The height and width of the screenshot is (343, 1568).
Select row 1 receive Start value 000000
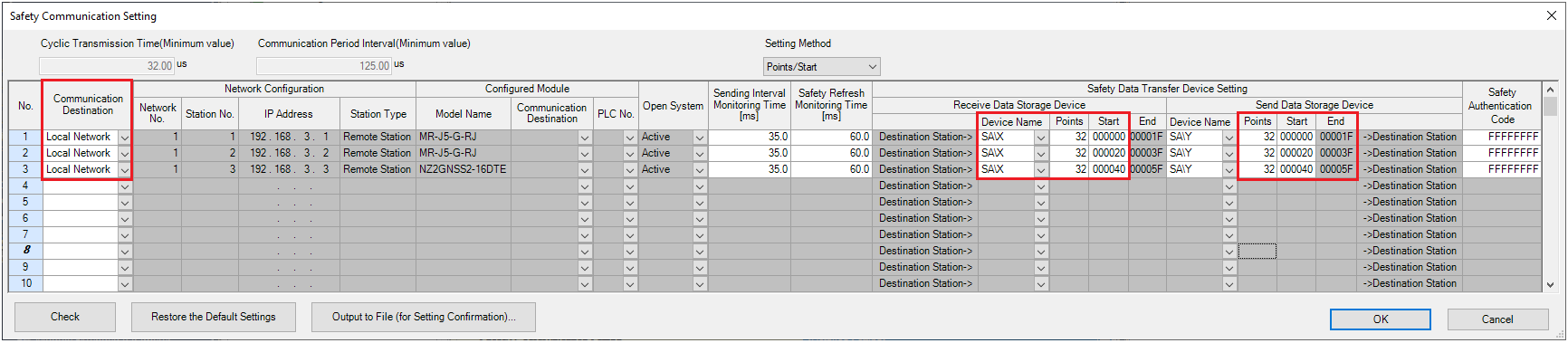click(1109, 138)
